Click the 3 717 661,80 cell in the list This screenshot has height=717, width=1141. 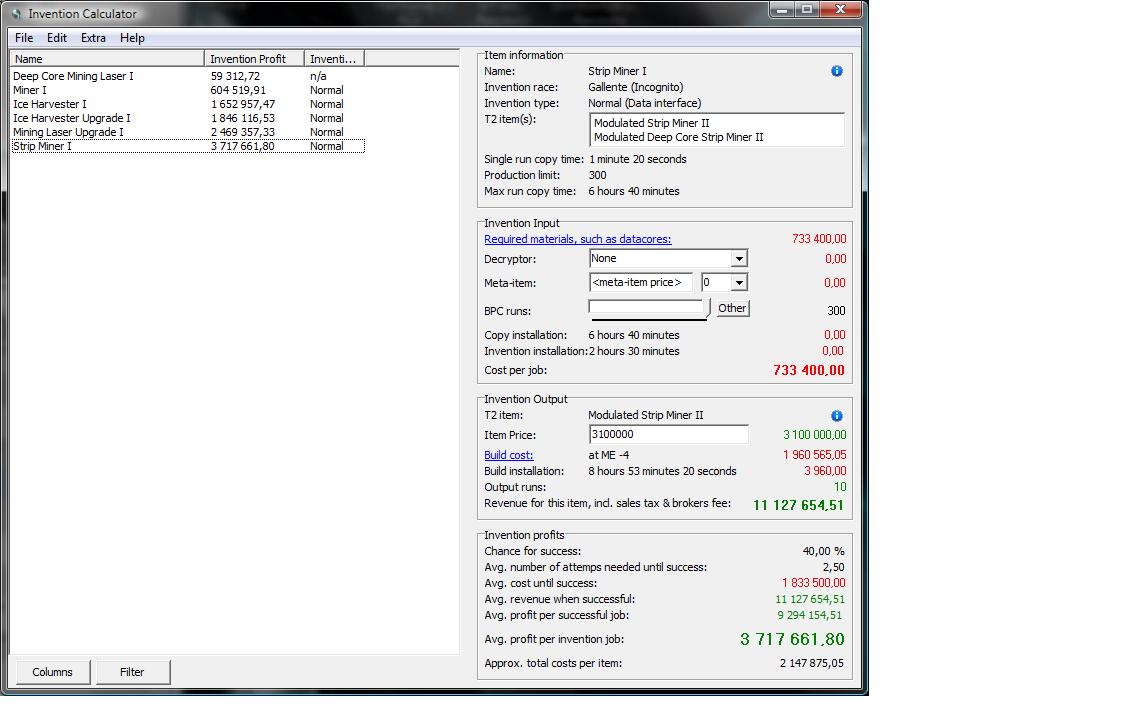point(242,146)
